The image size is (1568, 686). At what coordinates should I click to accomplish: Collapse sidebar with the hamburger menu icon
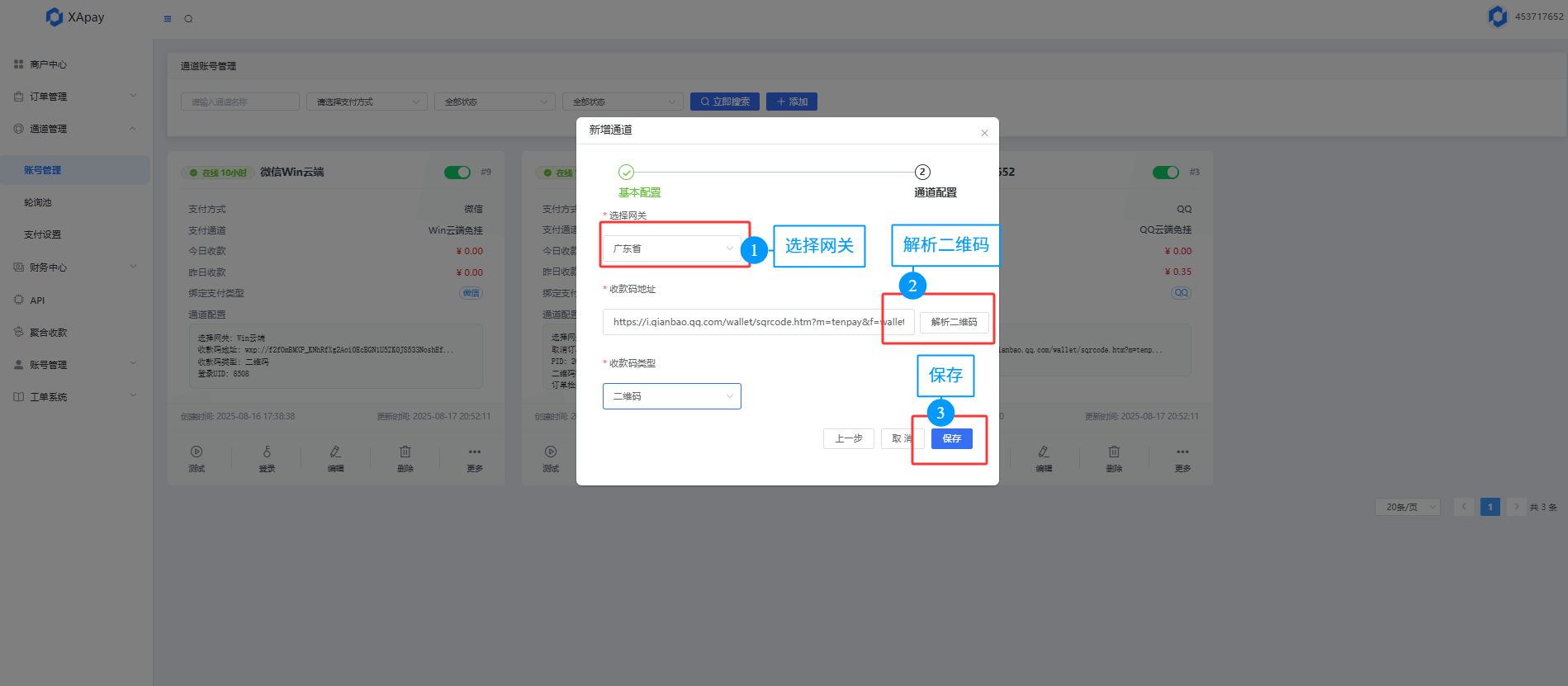(168, 19)
